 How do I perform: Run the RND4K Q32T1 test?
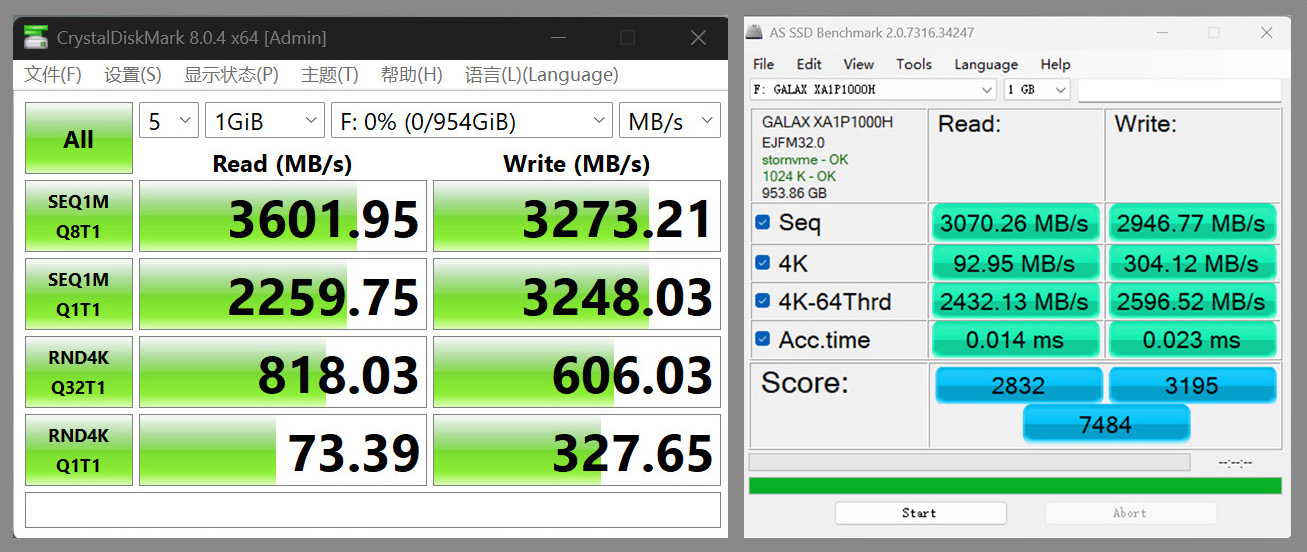(x=79, y=372)
